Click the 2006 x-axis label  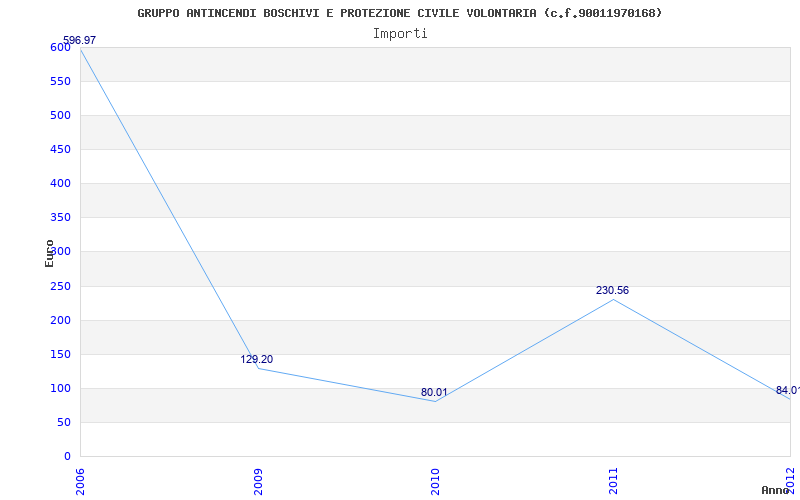(x=80, y=482)
